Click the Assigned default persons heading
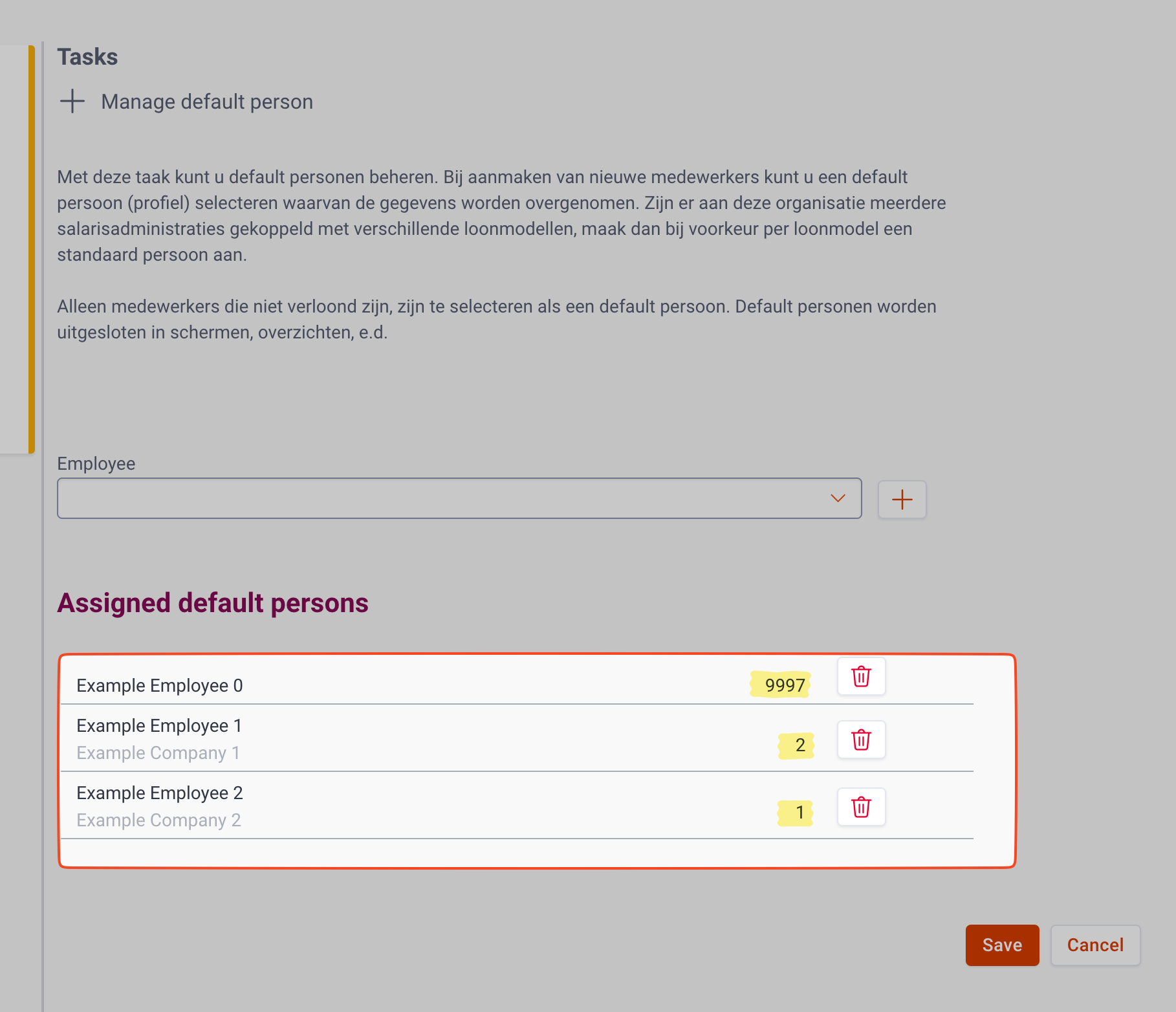Viewport: 1176px width, 1012px height. (213, 603)
